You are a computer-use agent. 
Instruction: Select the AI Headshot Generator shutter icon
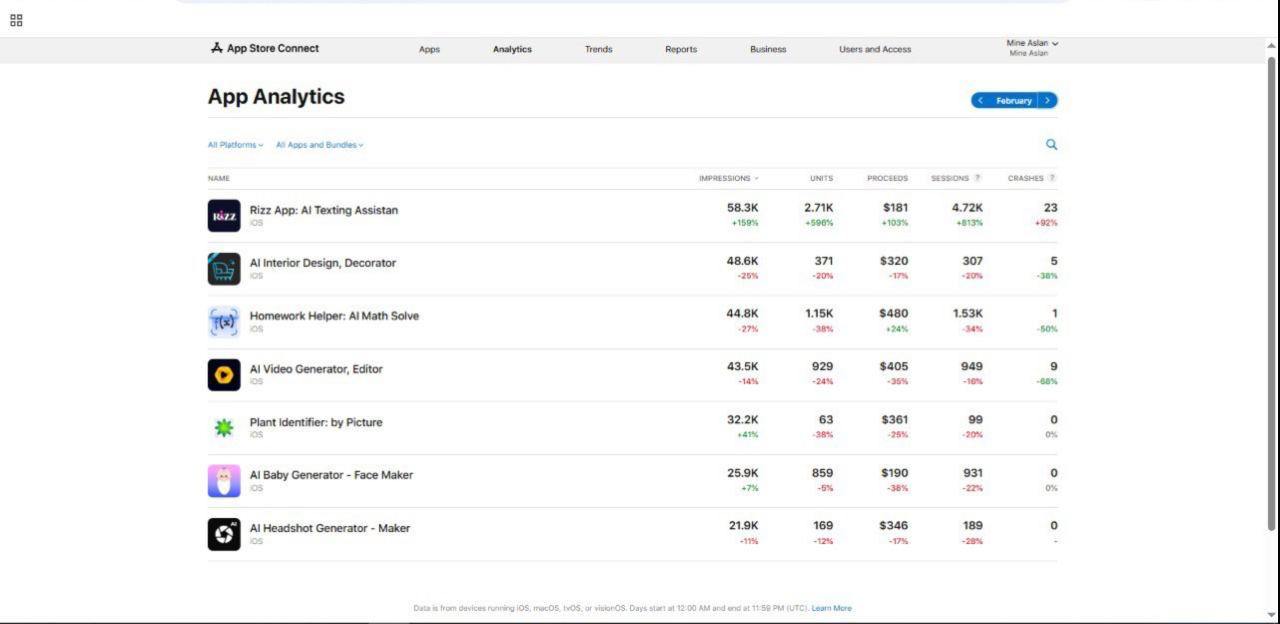click(x=224, y=534)
